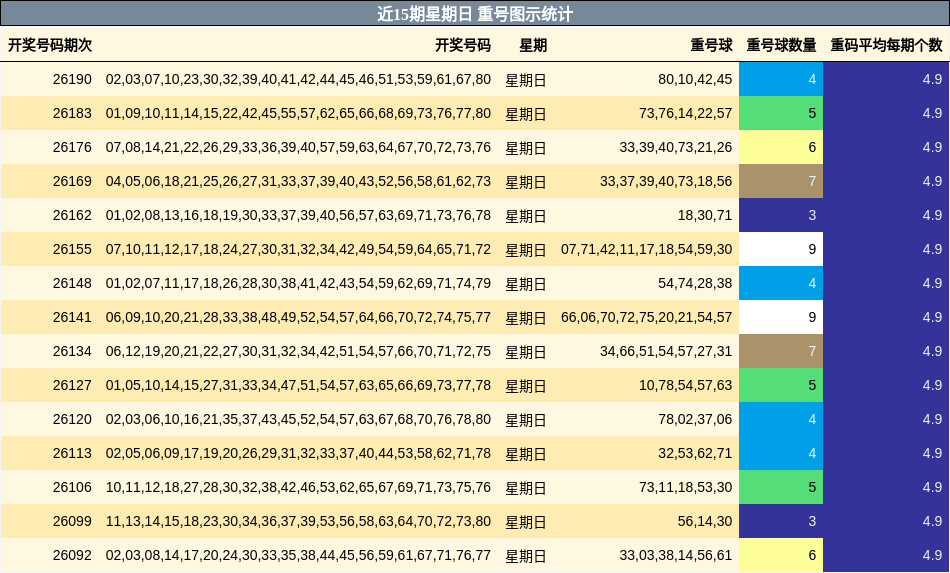Click drawn numbers of issue 26092
This screenshot has height=573, width=950.
click(298, 555)
